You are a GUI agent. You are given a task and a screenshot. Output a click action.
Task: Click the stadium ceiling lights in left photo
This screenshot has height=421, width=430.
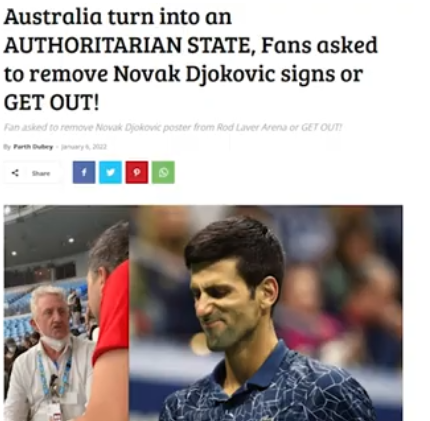click(71, 240)
